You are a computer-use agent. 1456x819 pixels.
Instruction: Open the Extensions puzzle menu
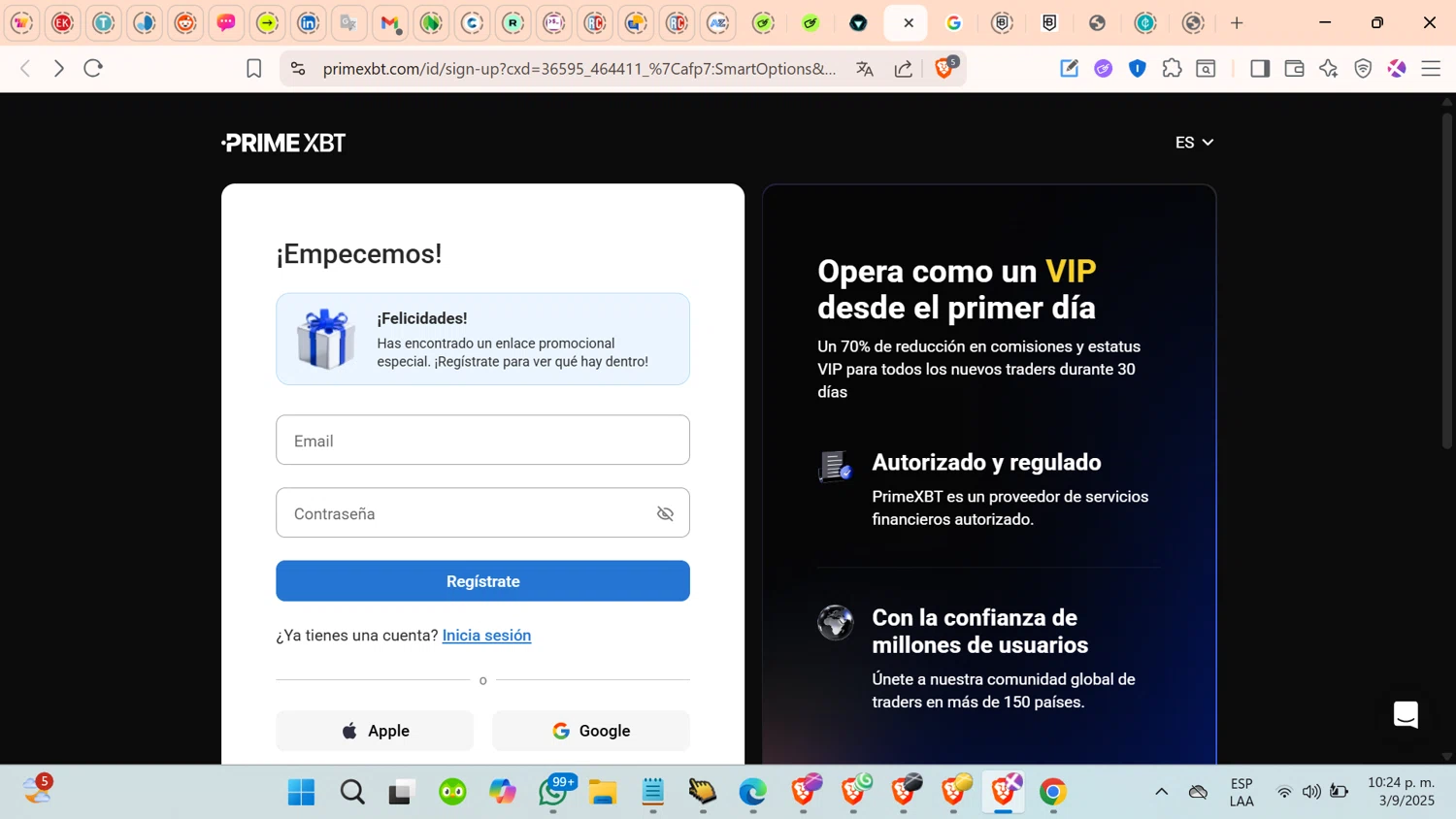coord(1172,68)
